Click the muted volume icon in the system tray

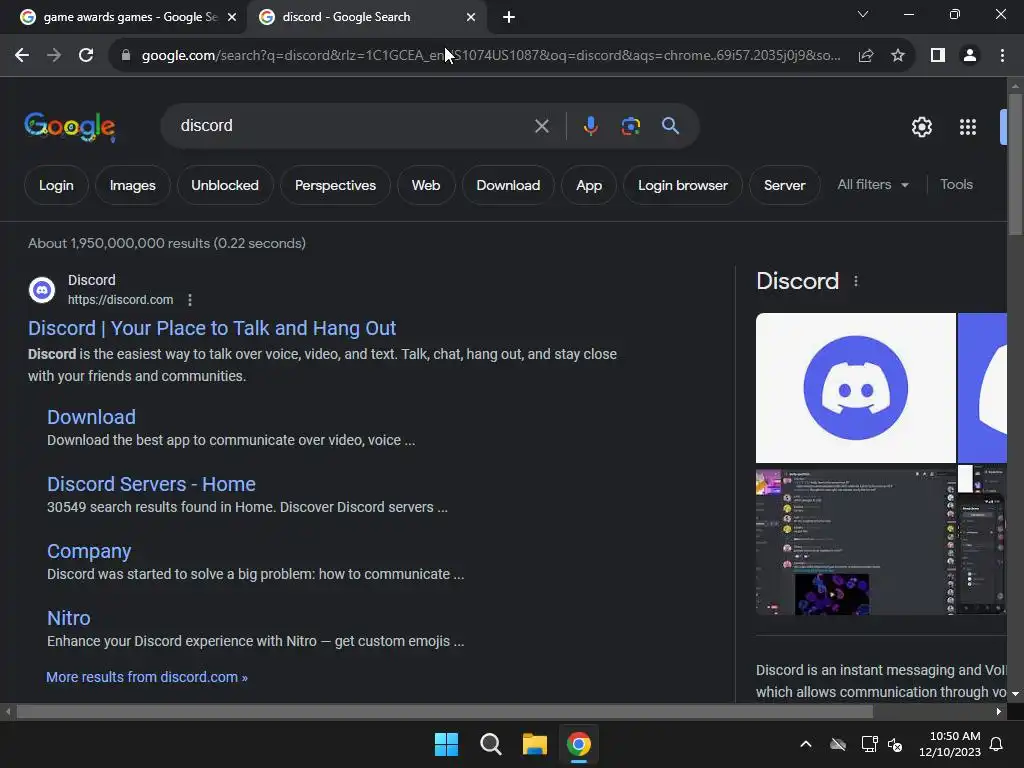pos(895,744)
